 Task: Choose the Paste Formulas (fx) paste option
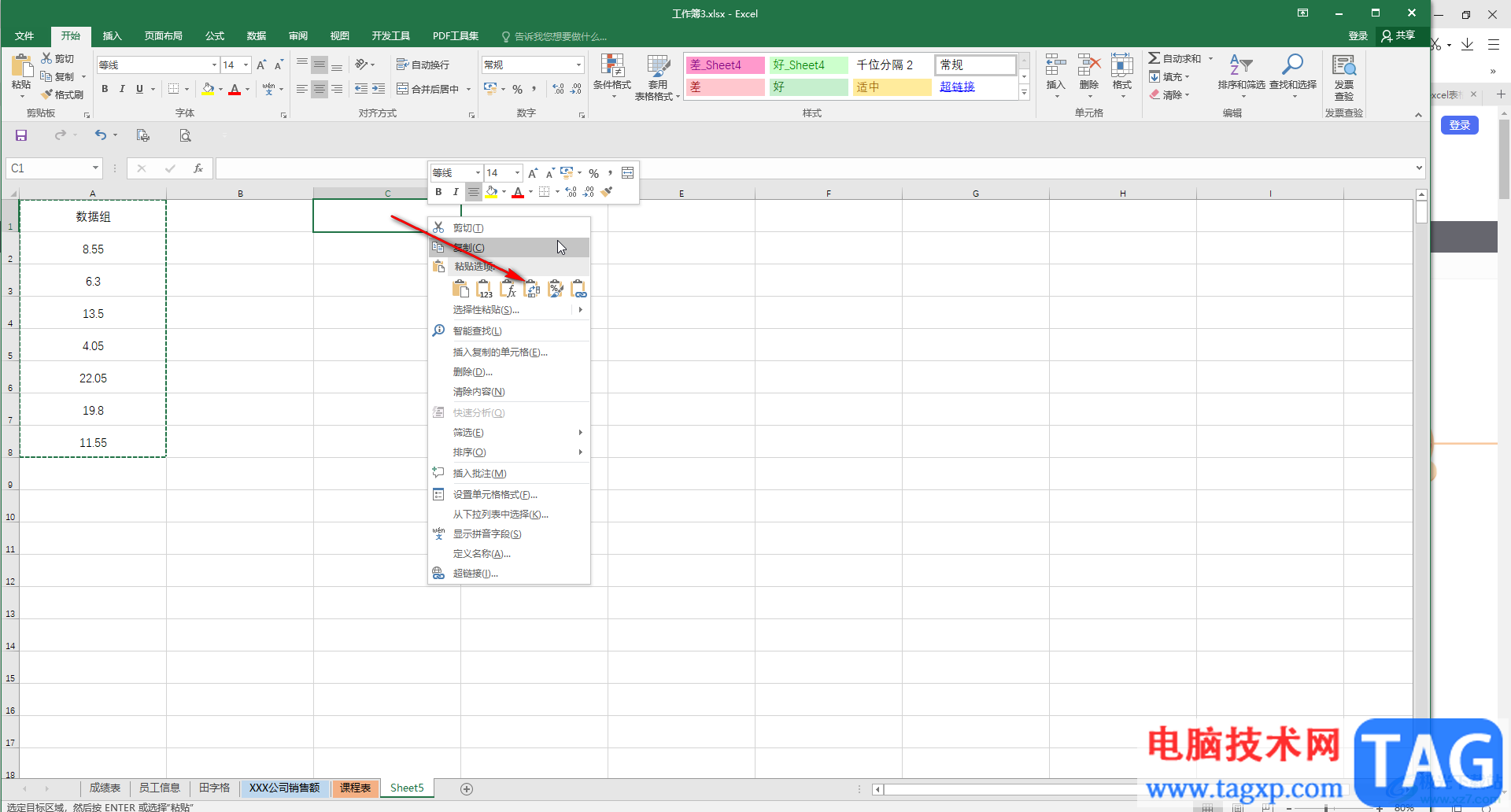pyautogui.click(x=508, y=289)
